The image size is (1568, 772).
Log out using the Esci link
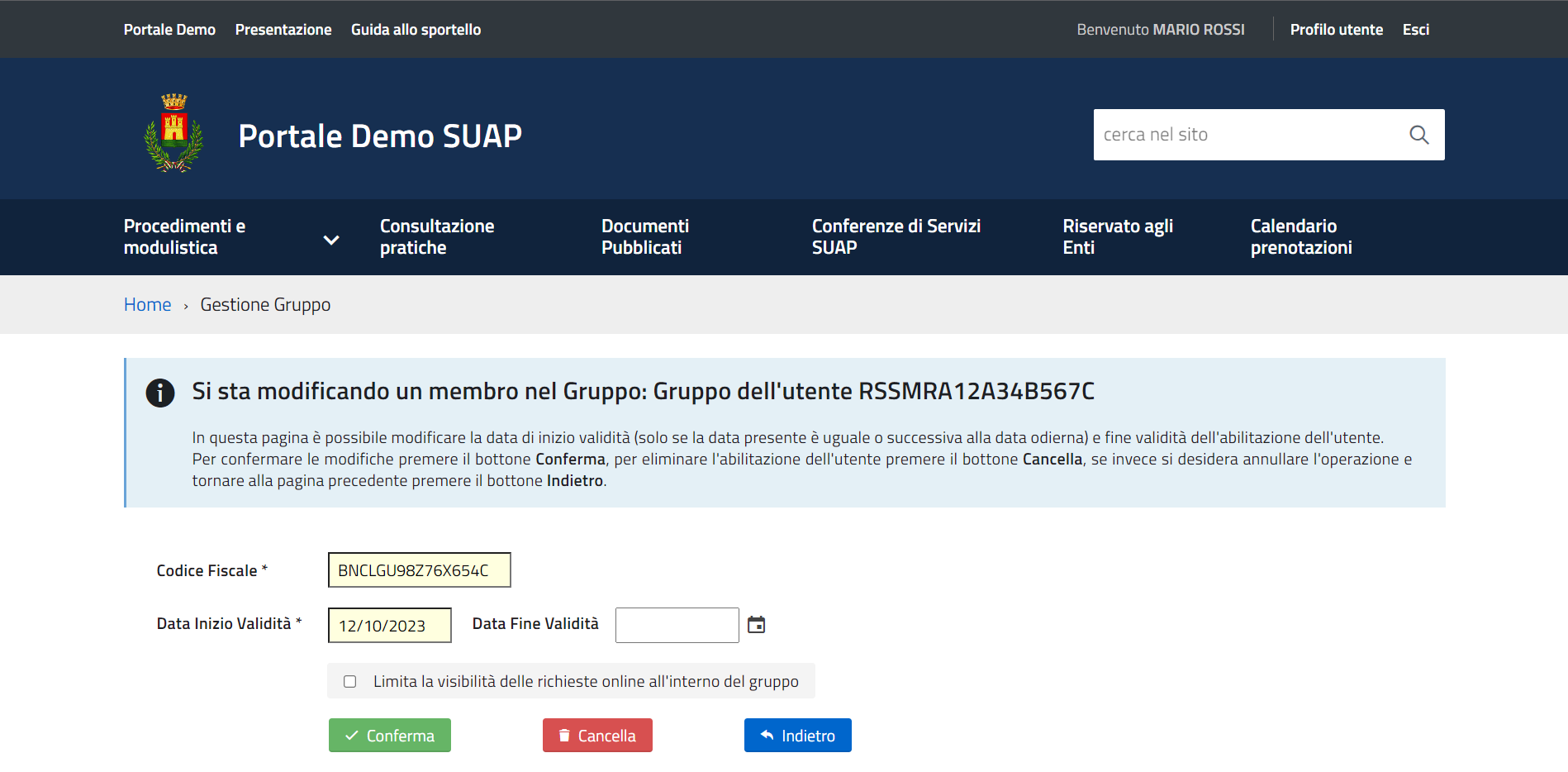(1415, 30)
